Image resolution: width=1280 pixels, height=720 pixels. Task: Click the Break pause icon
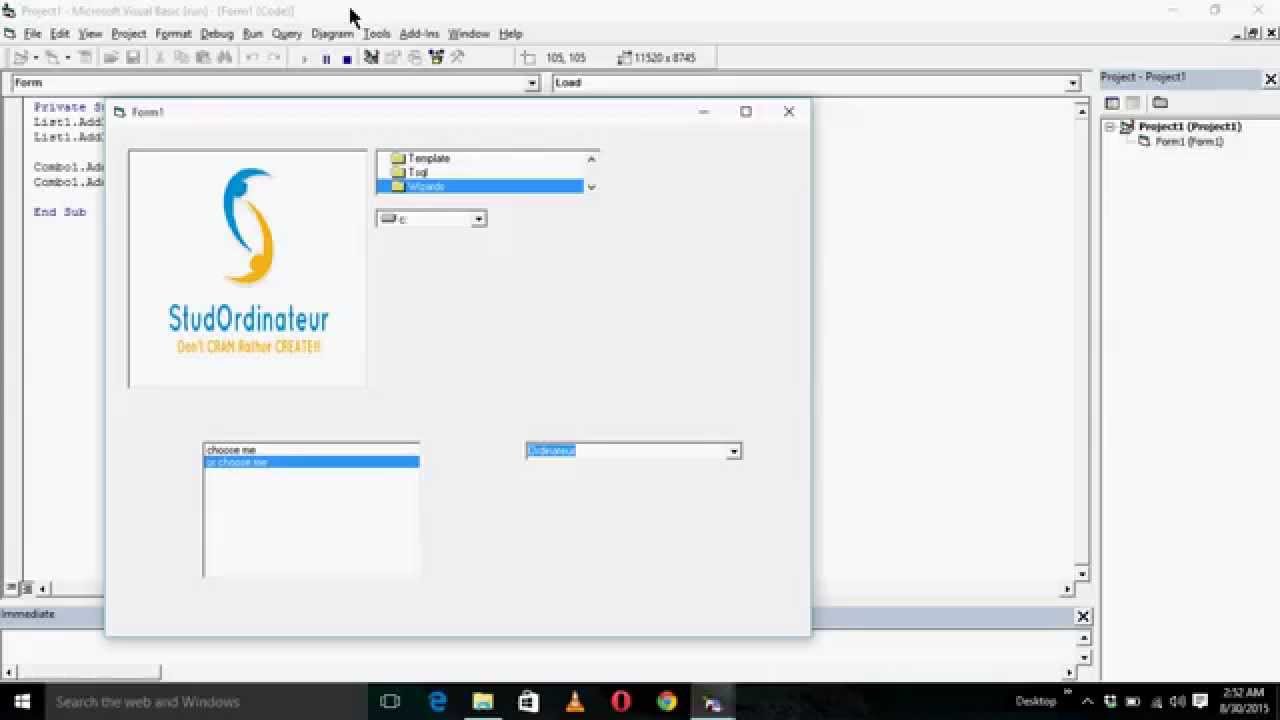[x=326, y=59]
